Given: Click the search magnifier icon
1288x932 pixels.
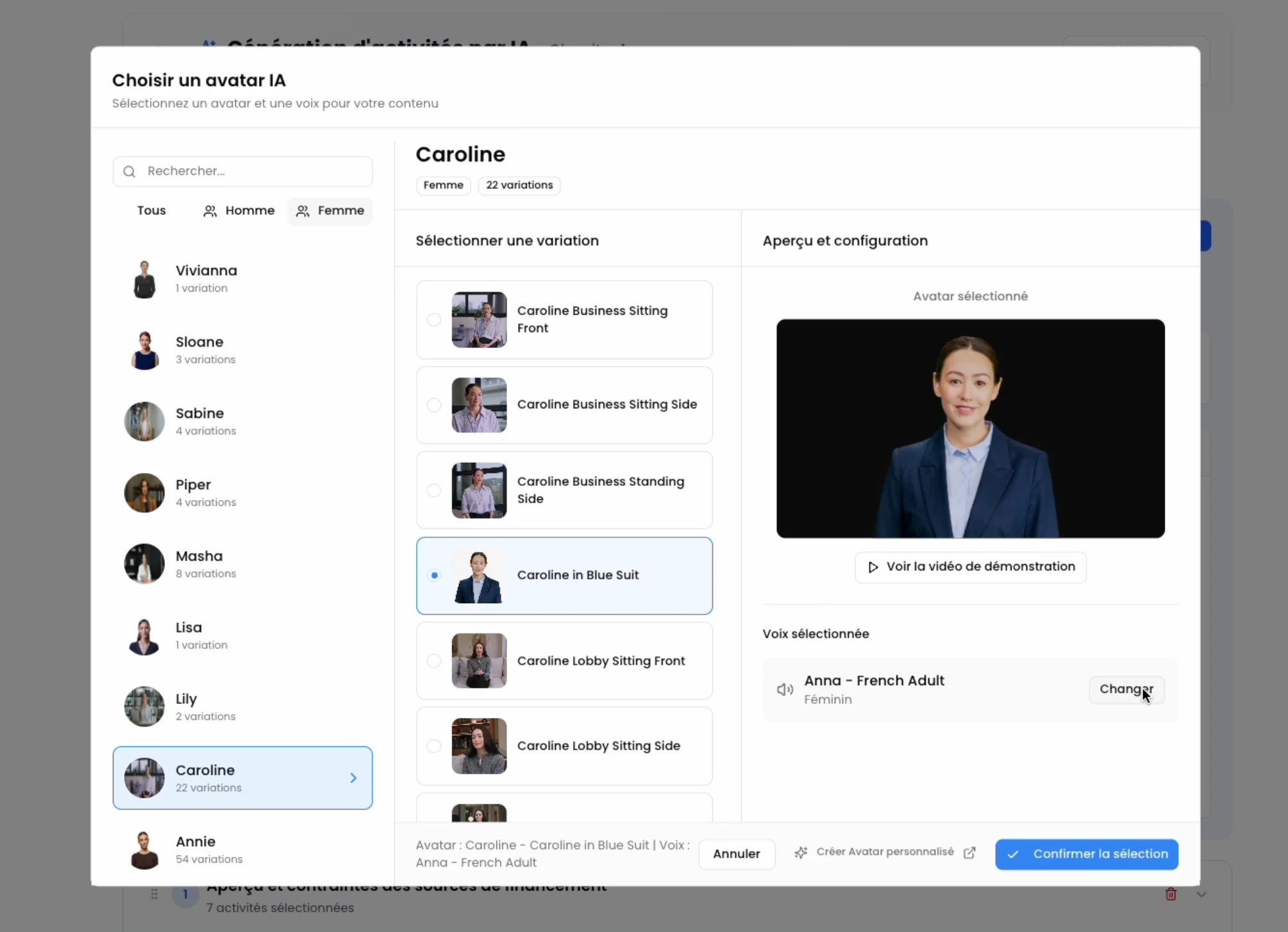Looking at the screenshot, I should click(x=130, y=171).
